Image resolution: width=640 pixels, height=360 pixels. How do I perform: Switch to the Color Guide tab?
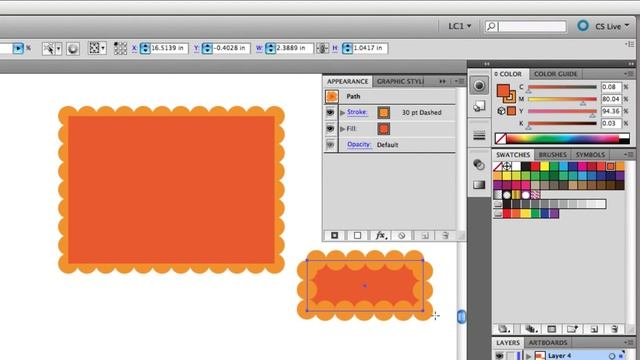555,74
